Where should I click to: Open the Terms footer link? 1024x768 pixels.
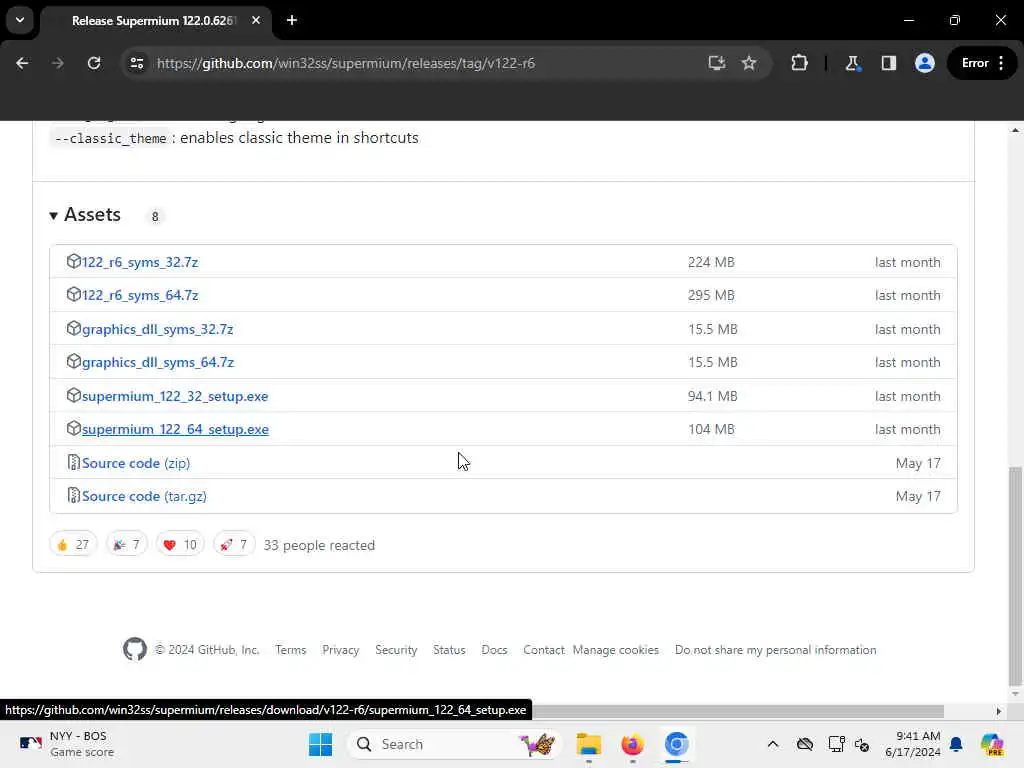[x=291, y=650]
